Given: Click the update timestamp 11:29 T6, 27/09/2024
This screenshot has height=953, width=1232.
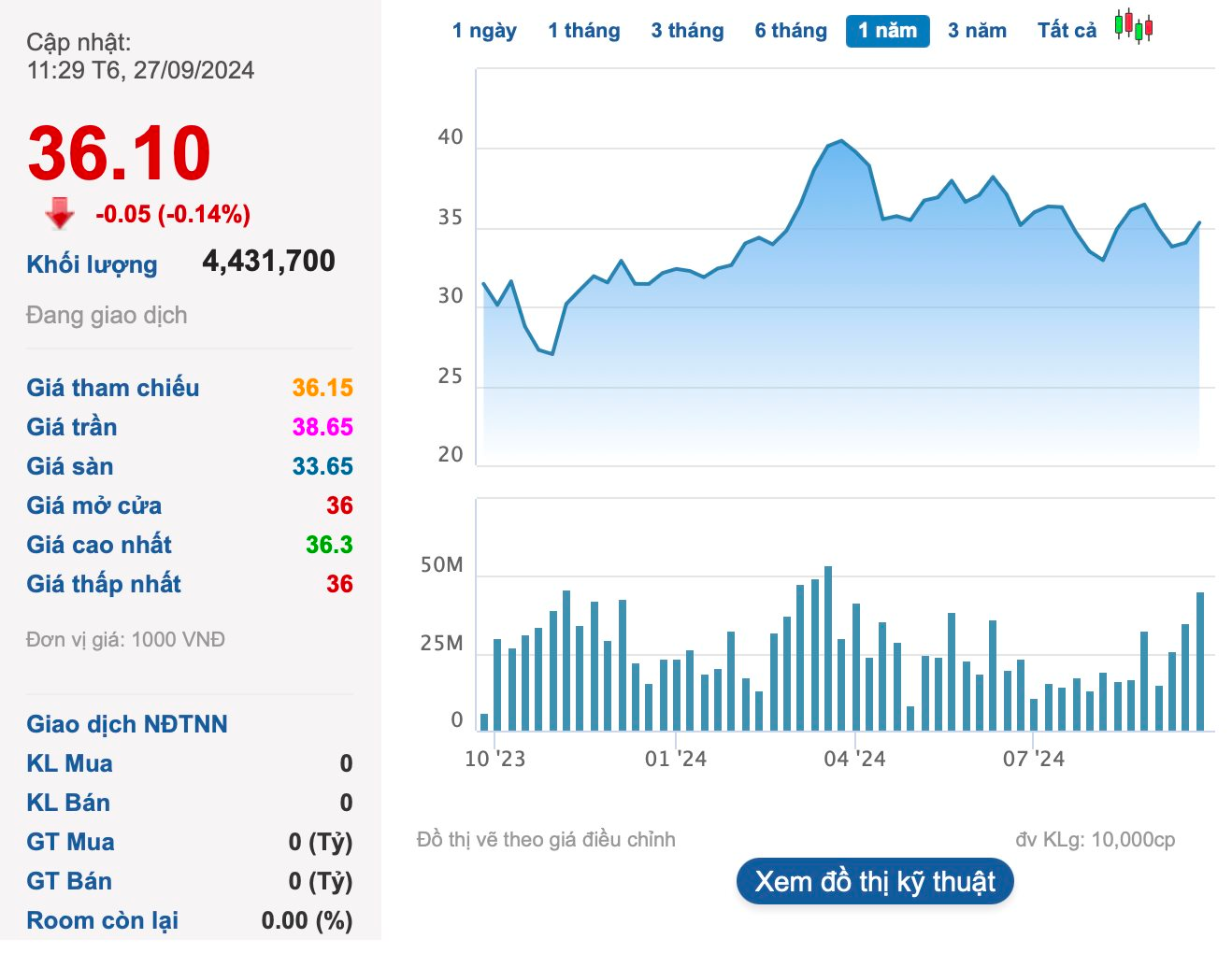Looking at the screenshot, I should (140, 70).
